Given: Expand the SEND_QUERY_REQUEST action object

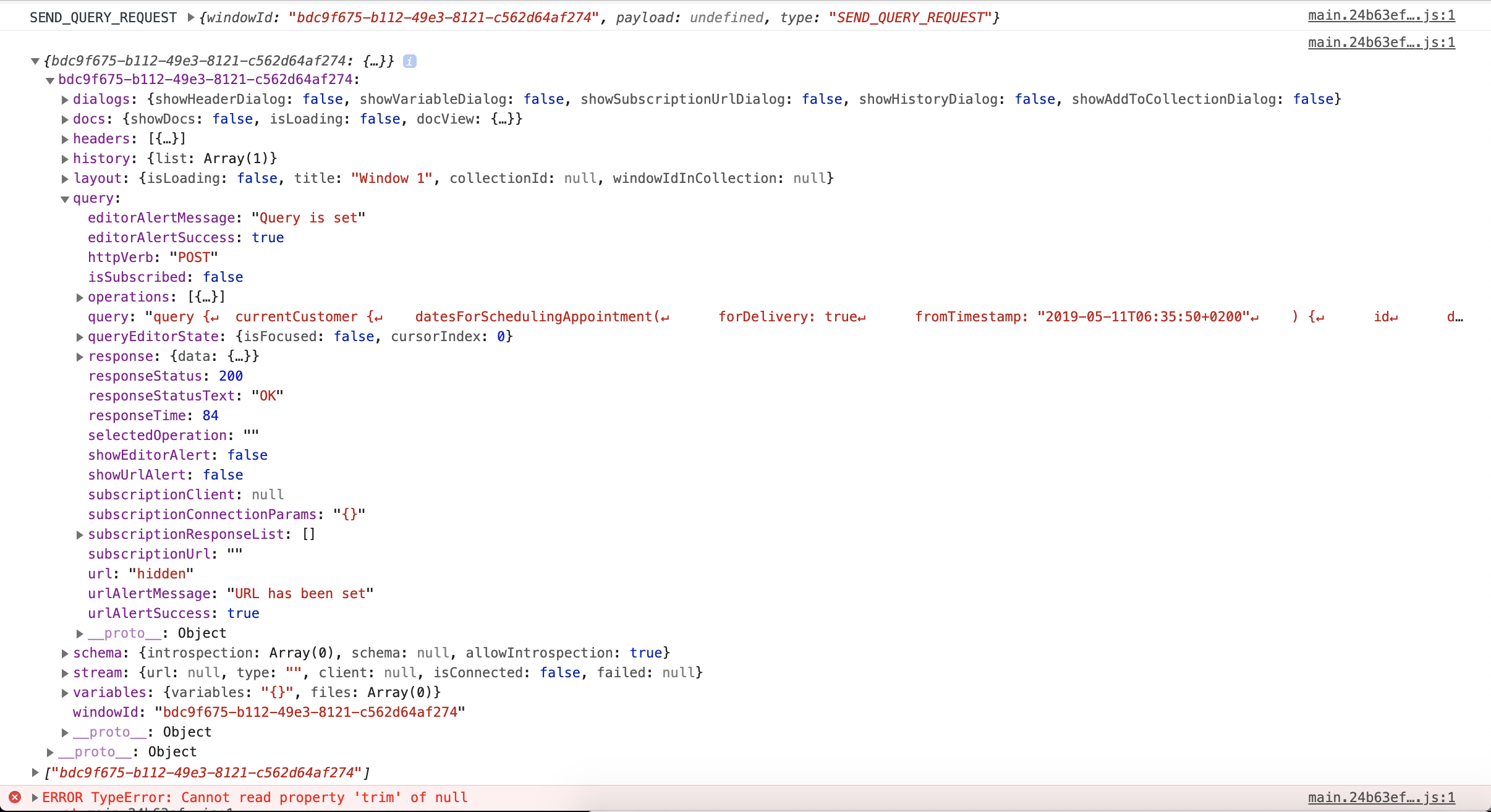Looking at the screenshot, I should click(191, 17).
